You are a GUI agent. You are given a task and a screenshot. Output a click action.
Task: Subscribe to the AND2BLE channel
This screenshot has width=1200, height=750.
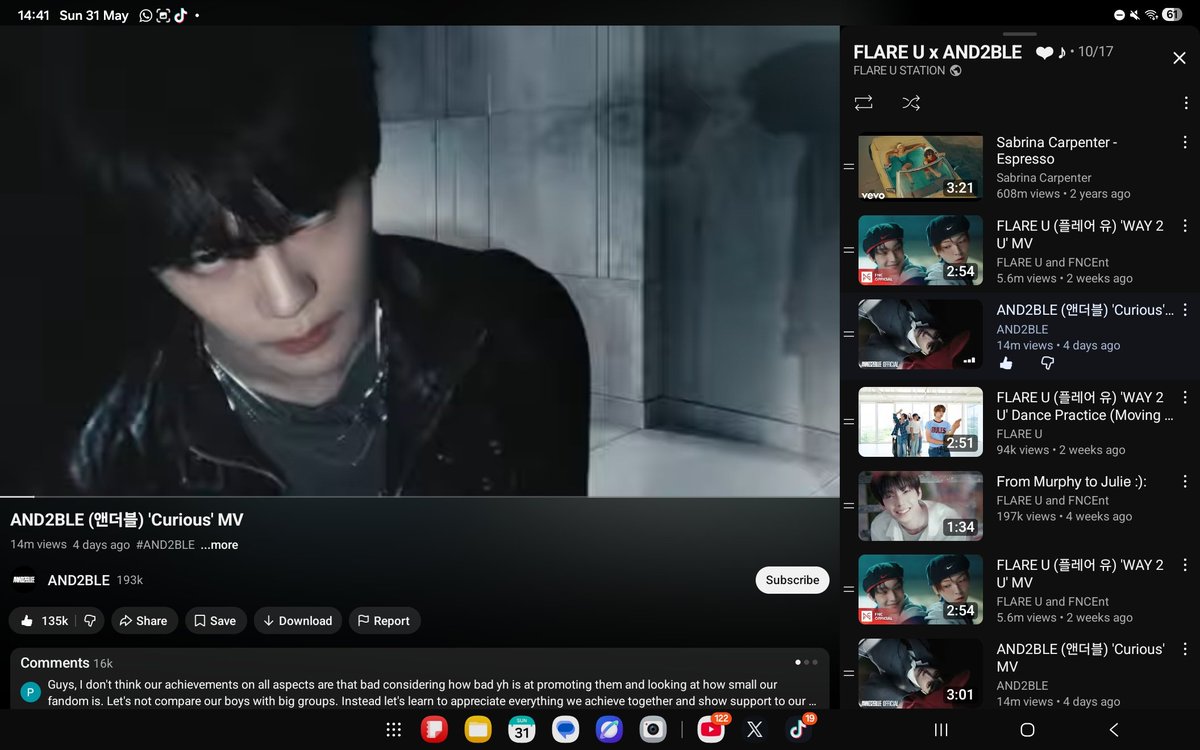click(792, 580)
